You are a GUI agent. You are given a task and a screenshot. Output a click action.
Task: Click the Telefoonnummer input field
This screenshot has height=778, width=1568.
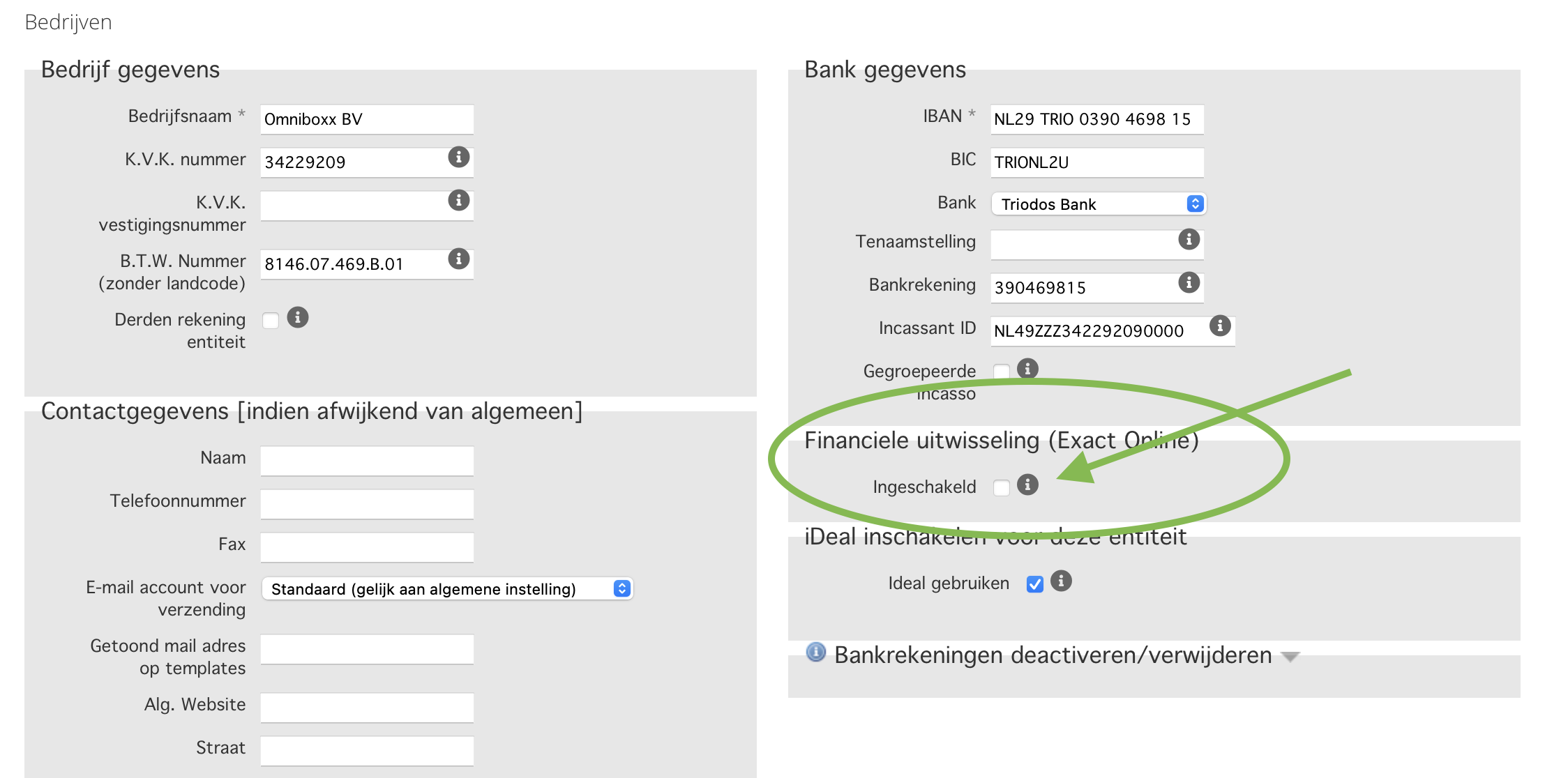coord(367,503)
